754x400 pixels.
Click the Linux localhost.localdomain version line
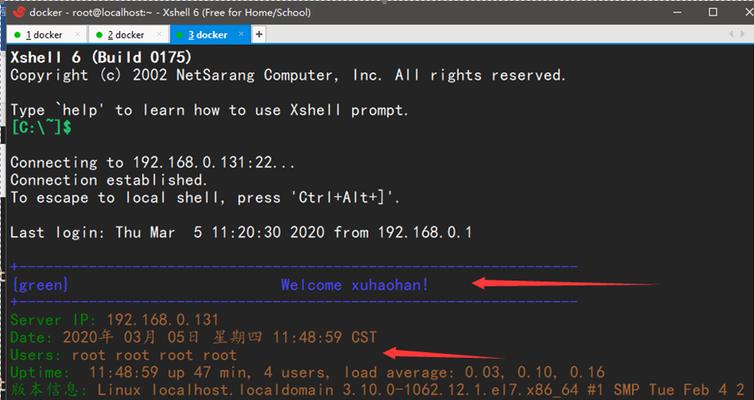click(x=377, y=390)
